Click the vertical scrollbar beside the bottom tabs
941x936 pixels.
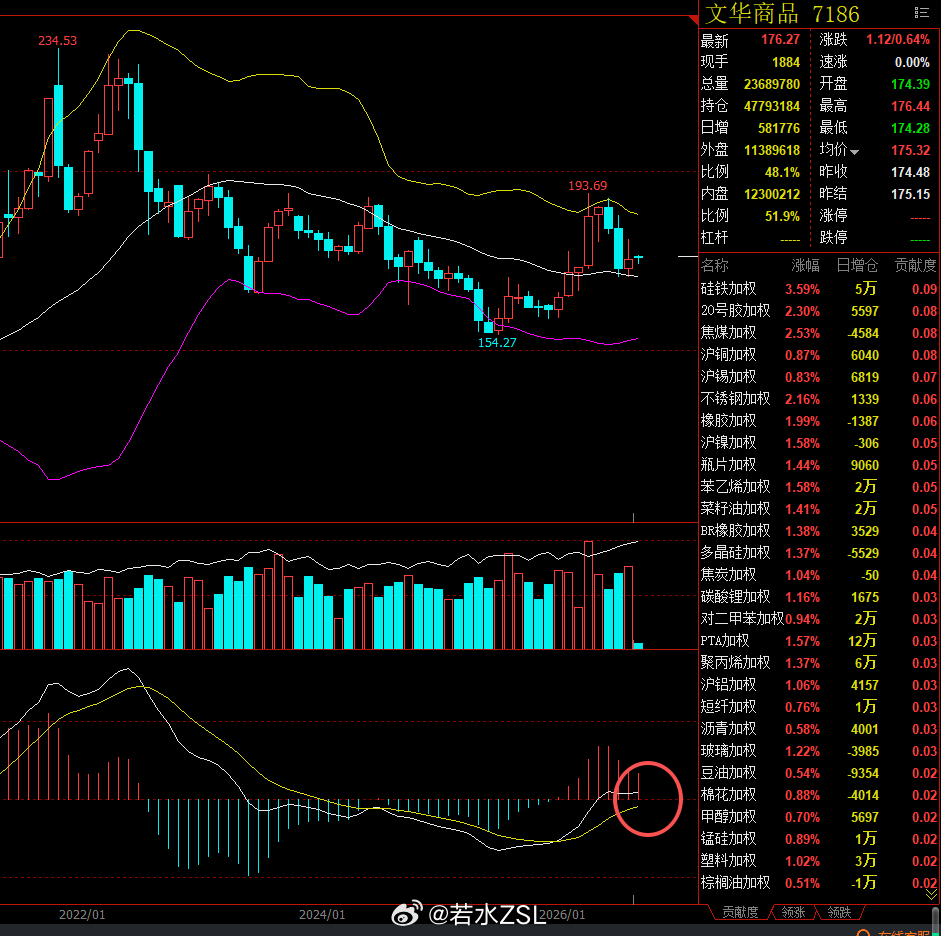[936, 920]
